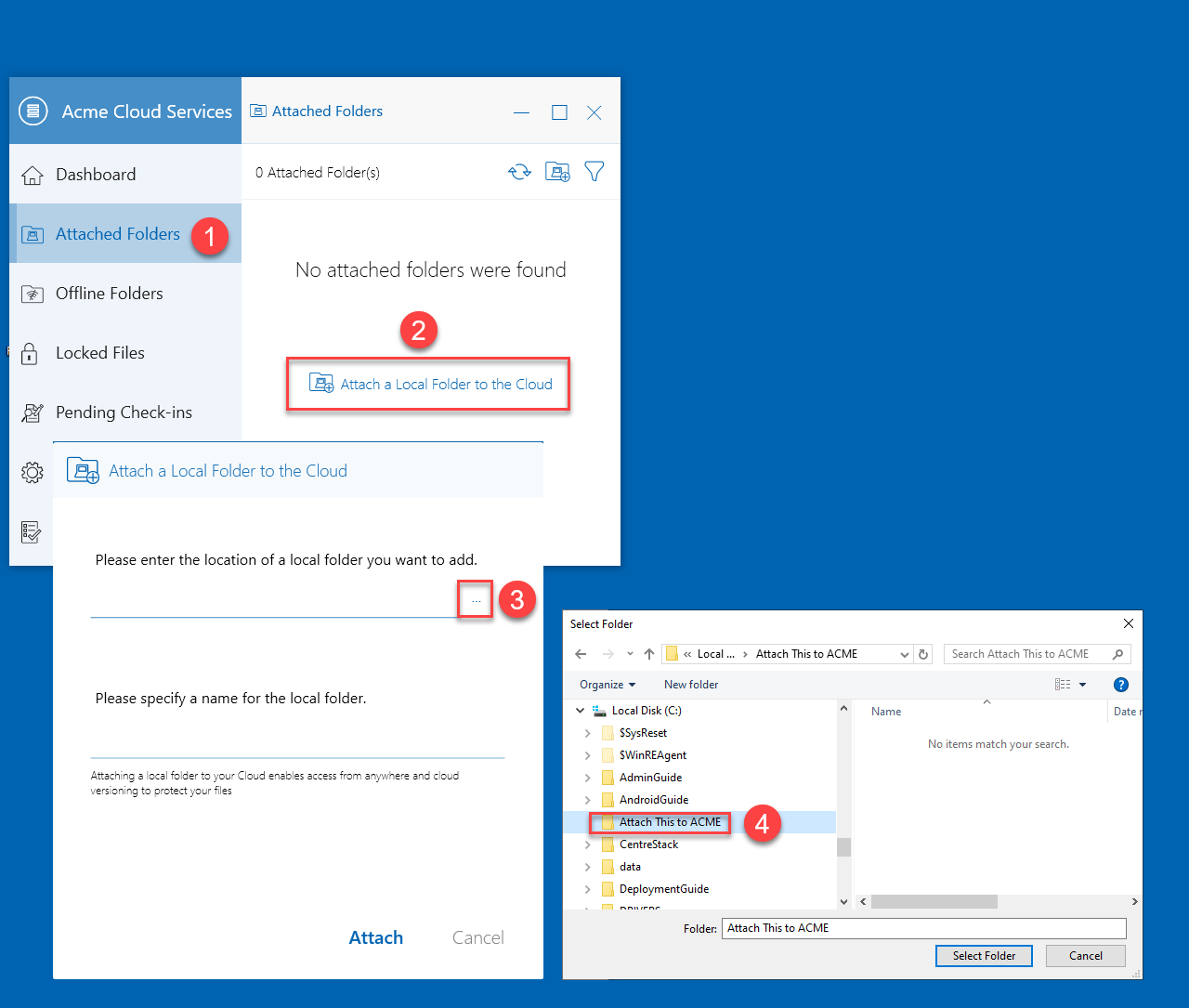
Task: Click the browse ellipsis button
Action: pyautogui.click(x=476, y=600)
